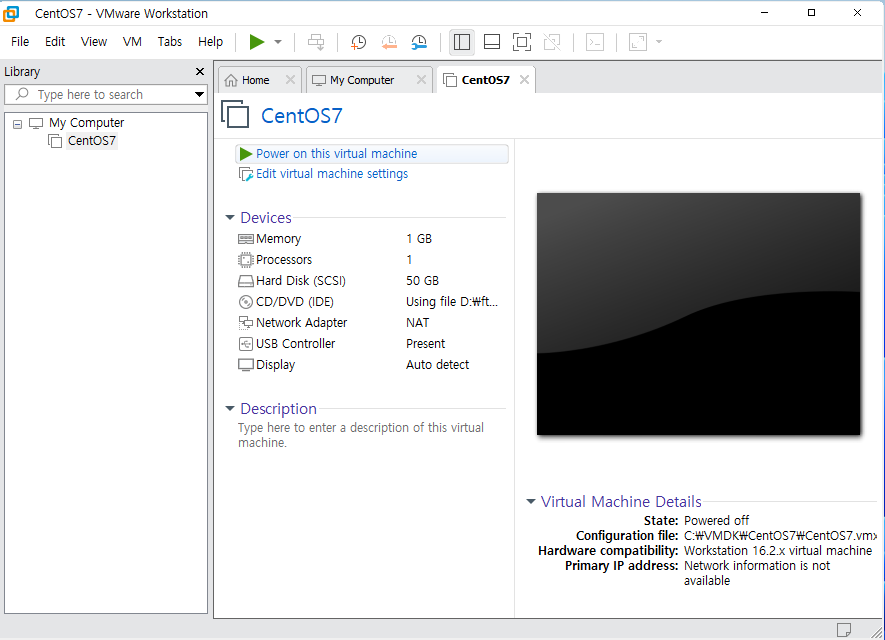Click the Memory device icon
885x640 pixels.
[x=246, y=239]
